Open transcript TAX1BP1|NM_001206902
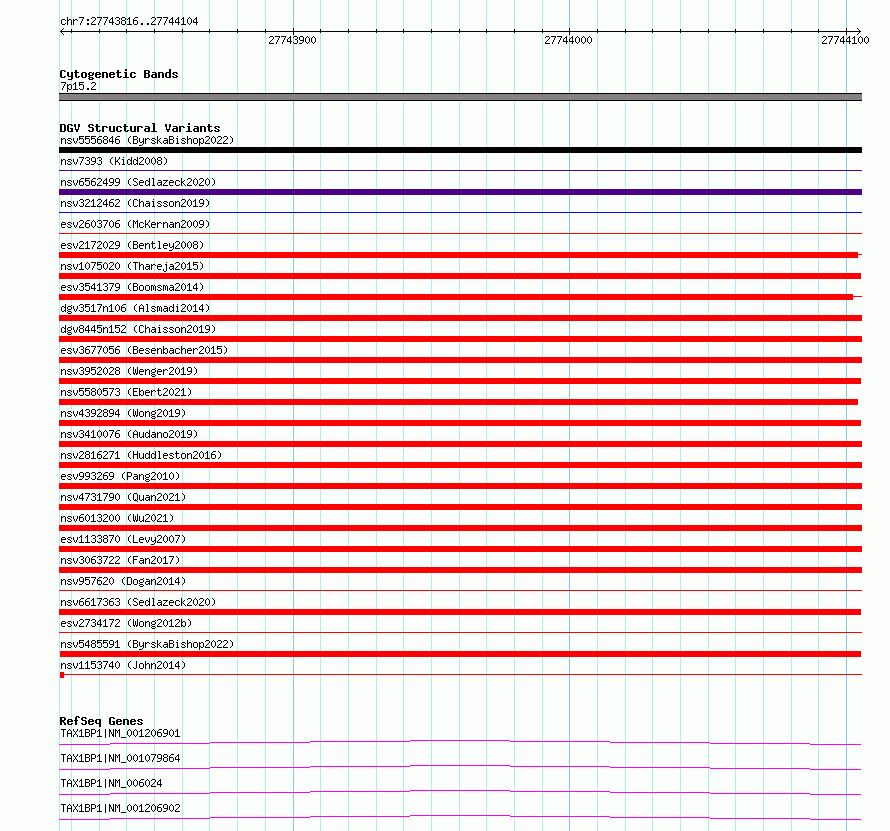 120,808
